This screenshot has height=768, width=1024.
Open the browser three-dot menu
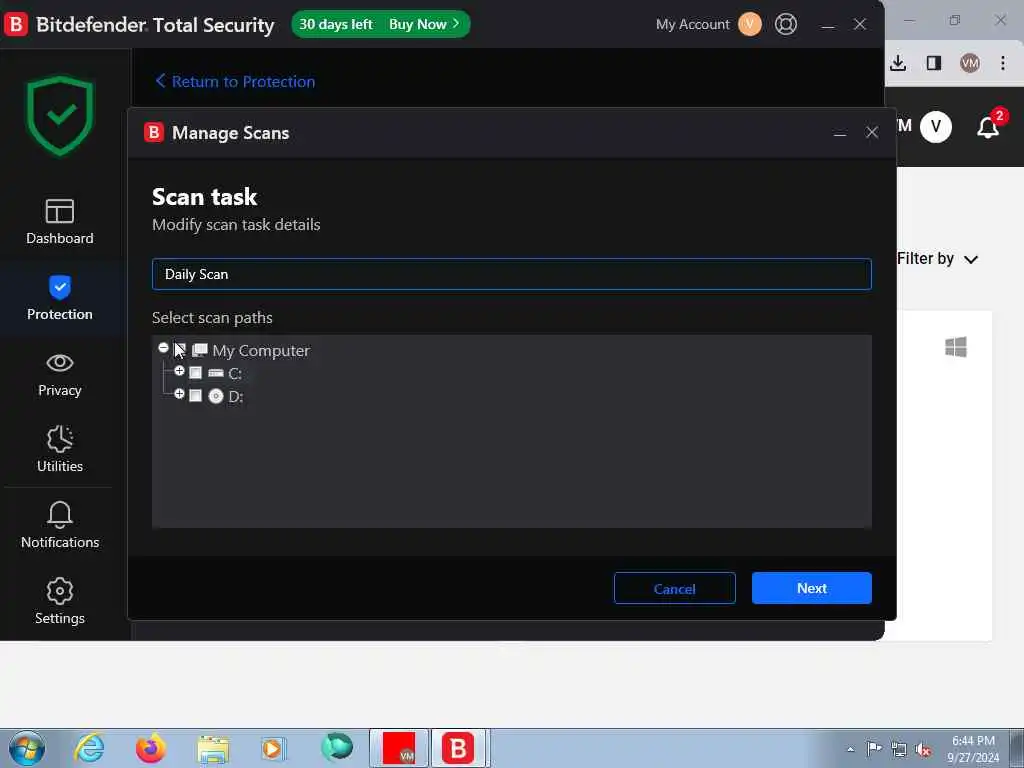pyautogui.click(x=1002, y=63)
